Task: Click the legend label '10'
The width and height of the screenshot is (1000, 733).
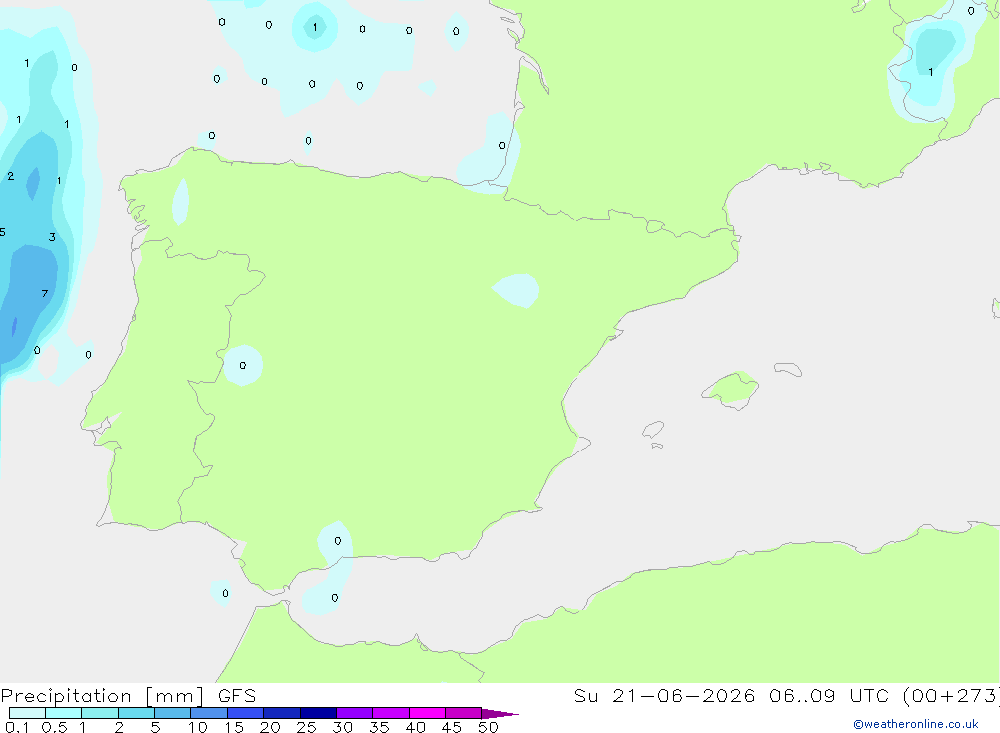Action: click(x=197, y=727)
